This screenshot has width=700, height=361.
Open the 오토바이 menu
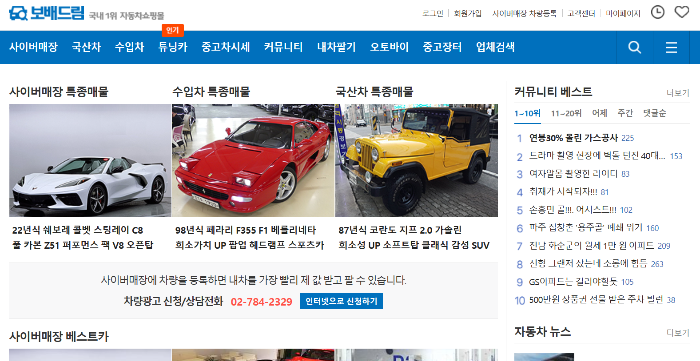click(x=389, y=47)
